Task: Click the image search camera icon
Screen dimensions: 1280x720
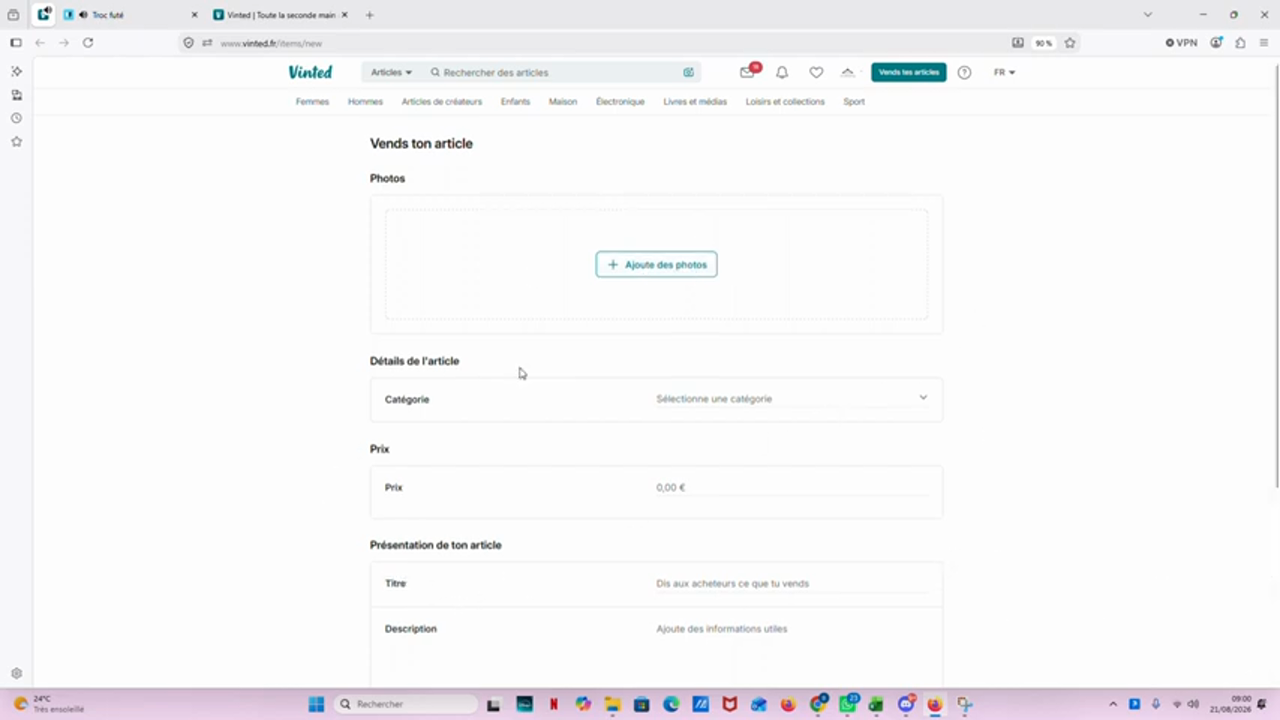Action: 688,72
